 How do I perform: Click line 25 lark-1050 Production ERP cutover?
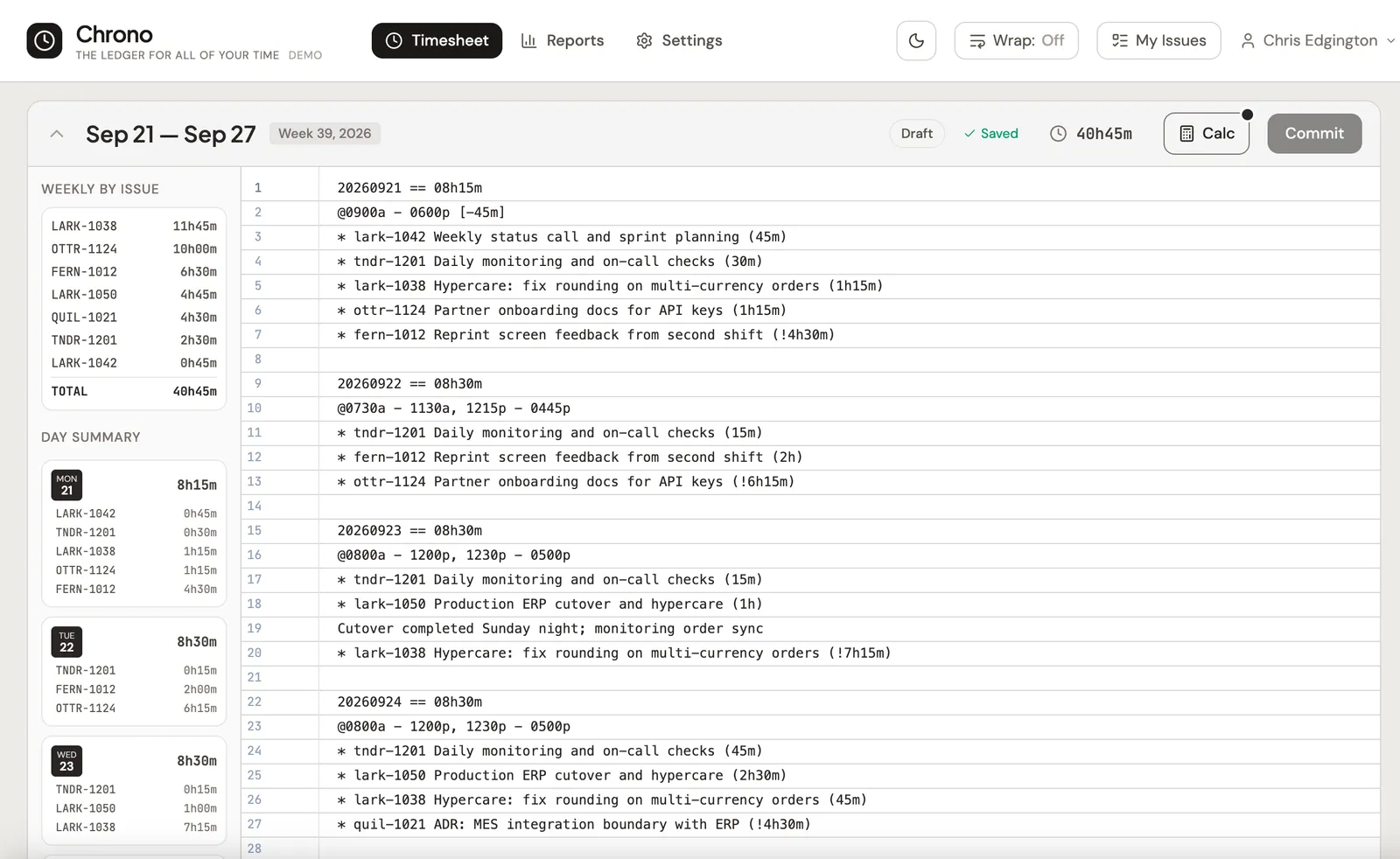point(562,775)
